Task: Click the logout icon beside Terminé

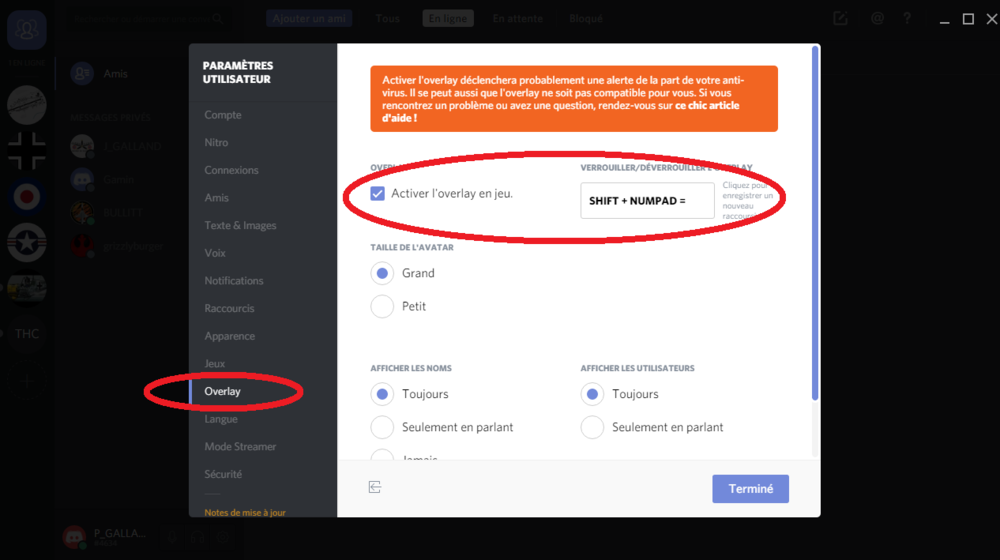Action: pyautogui.click(x=375, y=487)
